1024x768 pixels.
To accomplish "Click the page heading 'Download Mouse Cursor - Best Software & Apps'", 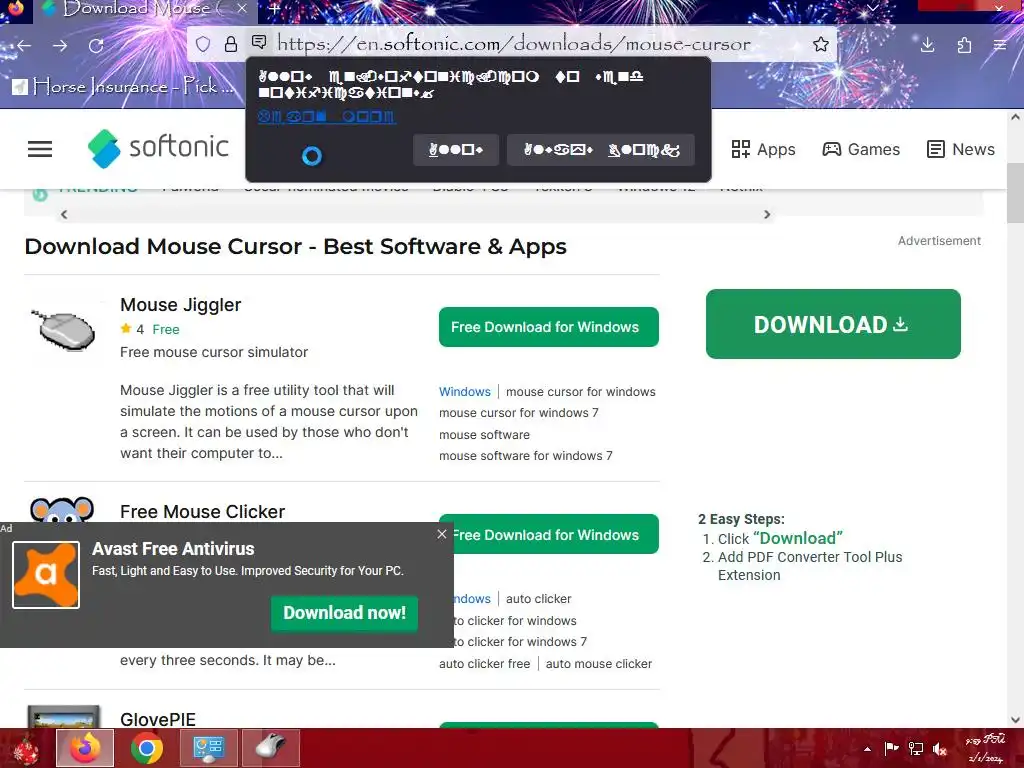I will [295, 247].
